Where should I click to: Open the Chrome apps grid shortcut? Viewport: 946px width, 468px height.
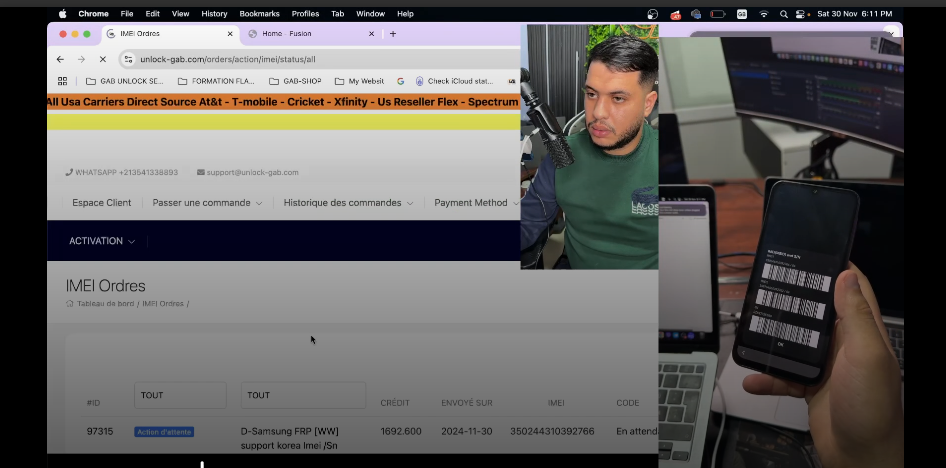coord(62,81)
